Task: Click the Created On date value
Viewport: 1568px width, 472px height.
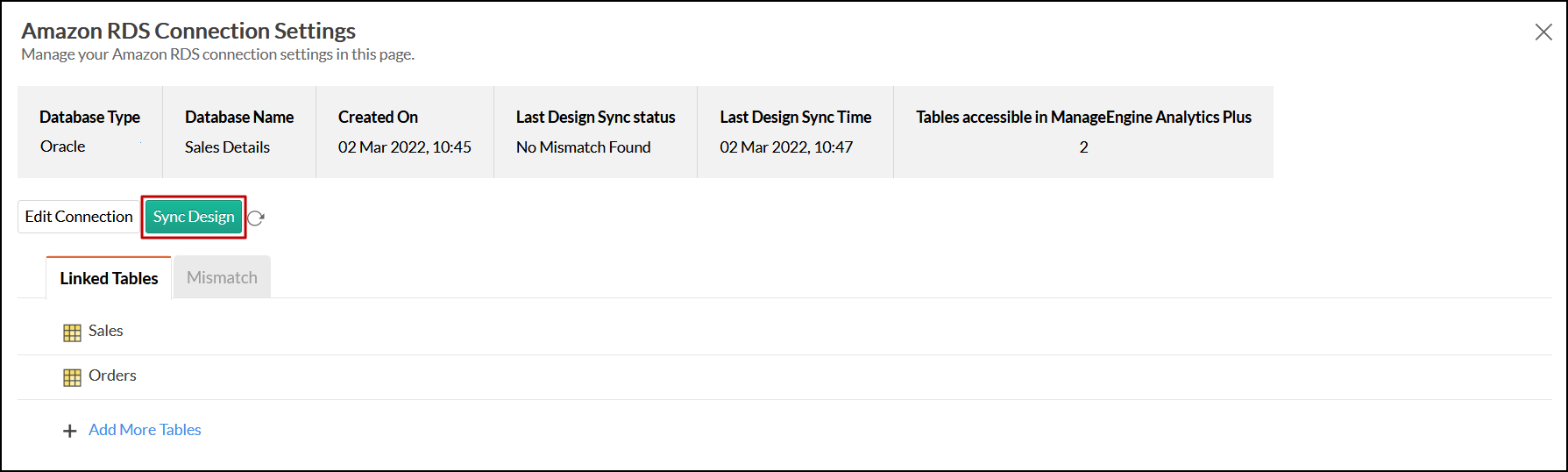Action: pos(404,147)
